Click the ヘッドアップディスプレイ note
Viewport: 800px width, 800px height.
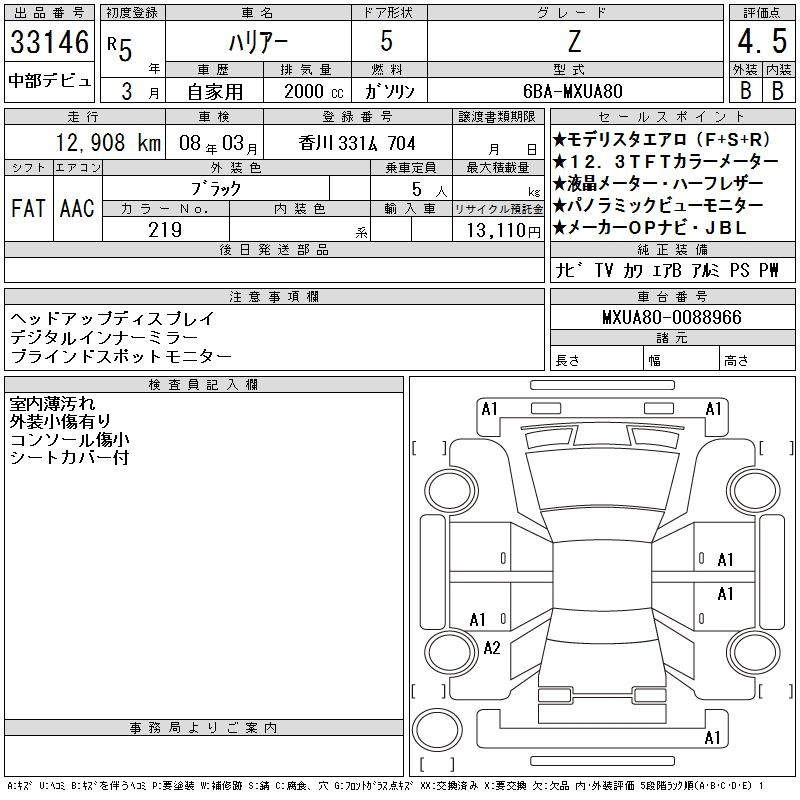pos(112,318)
